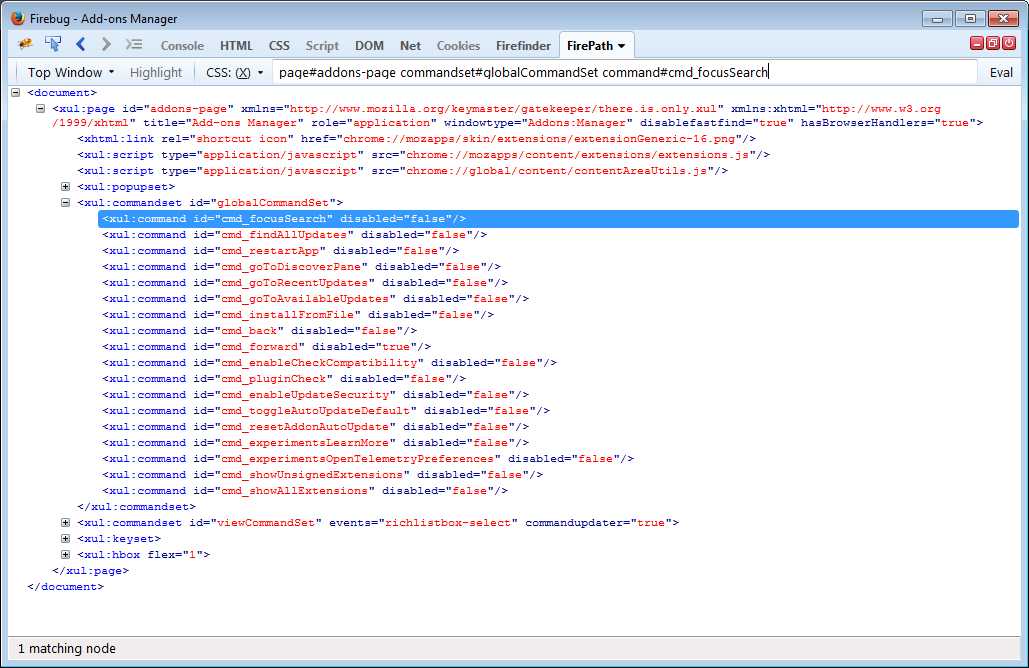Open the DOM tab
Screen dimensions: 1029x668
(369, 45)
